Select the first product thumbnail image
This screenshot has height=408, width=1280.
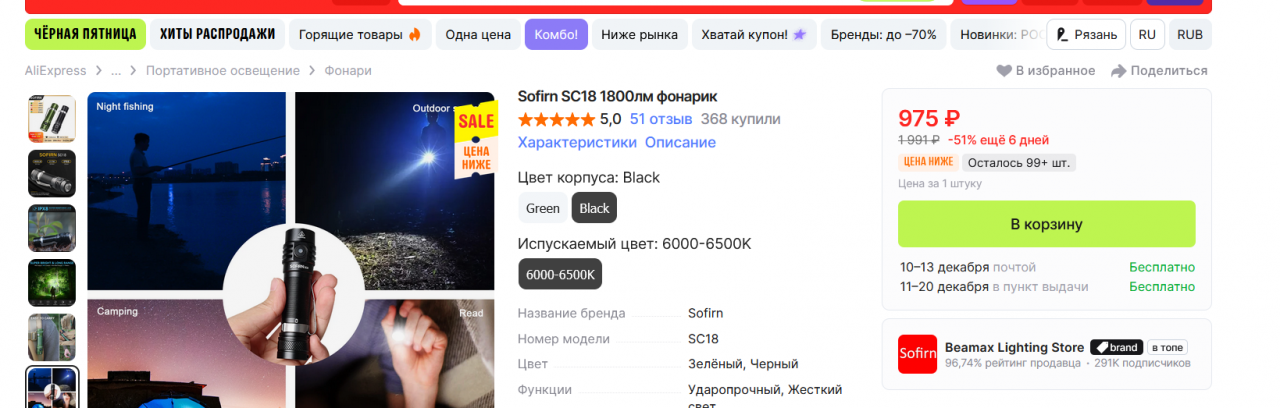click(x=52, y=120)
